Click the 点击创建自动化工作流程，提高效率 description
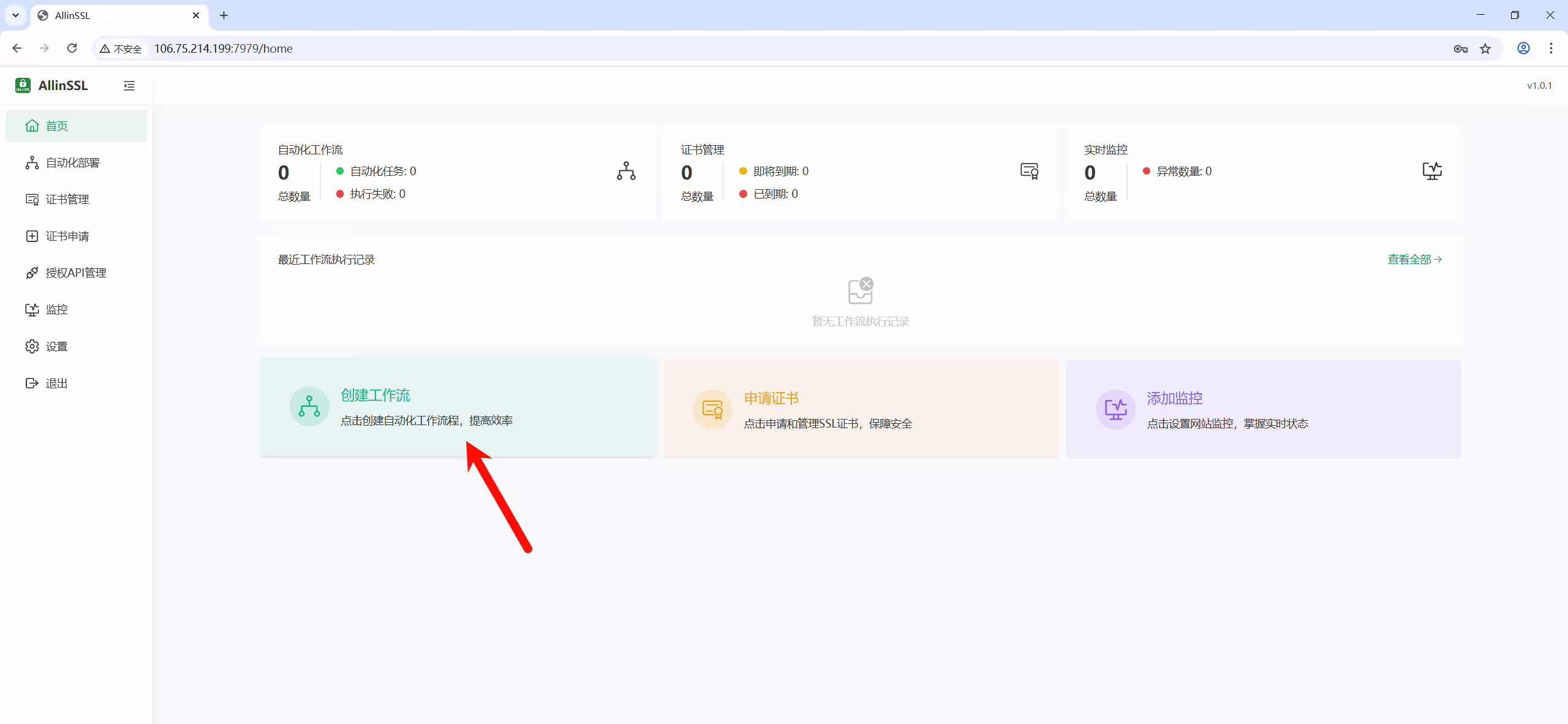 (x=427, y=421)
